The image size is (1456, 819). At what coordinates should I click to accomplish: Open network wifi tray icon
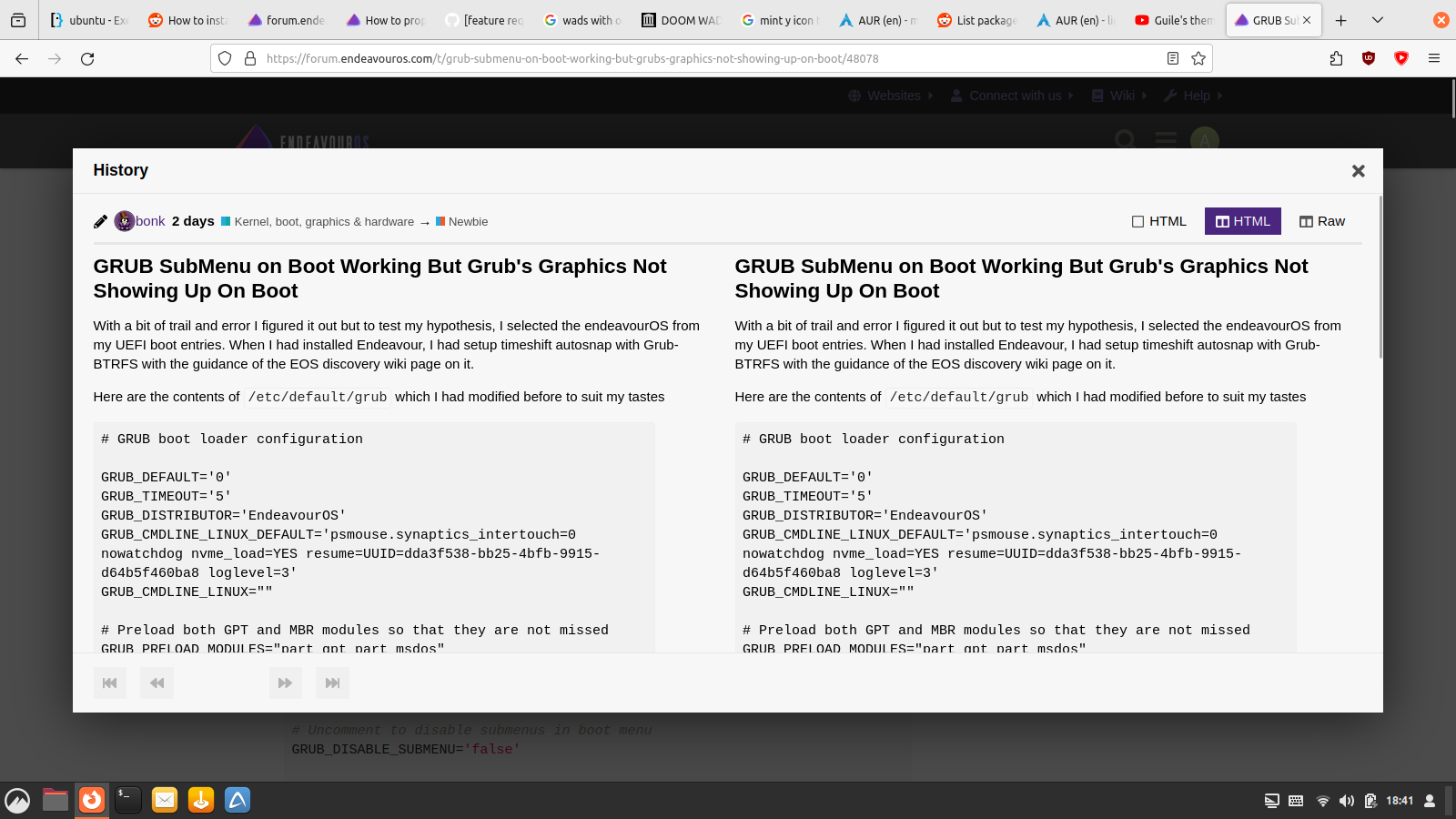coord(1322,801)
